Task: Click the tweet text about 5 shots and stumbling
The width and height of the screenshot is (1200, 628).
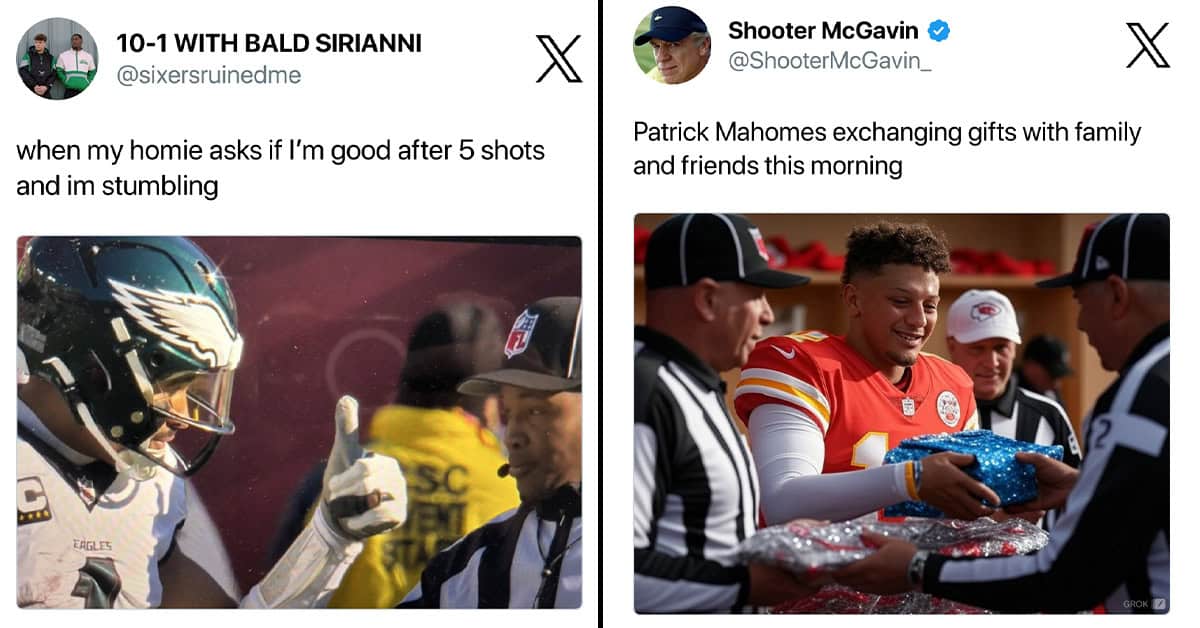Action: 281,168
